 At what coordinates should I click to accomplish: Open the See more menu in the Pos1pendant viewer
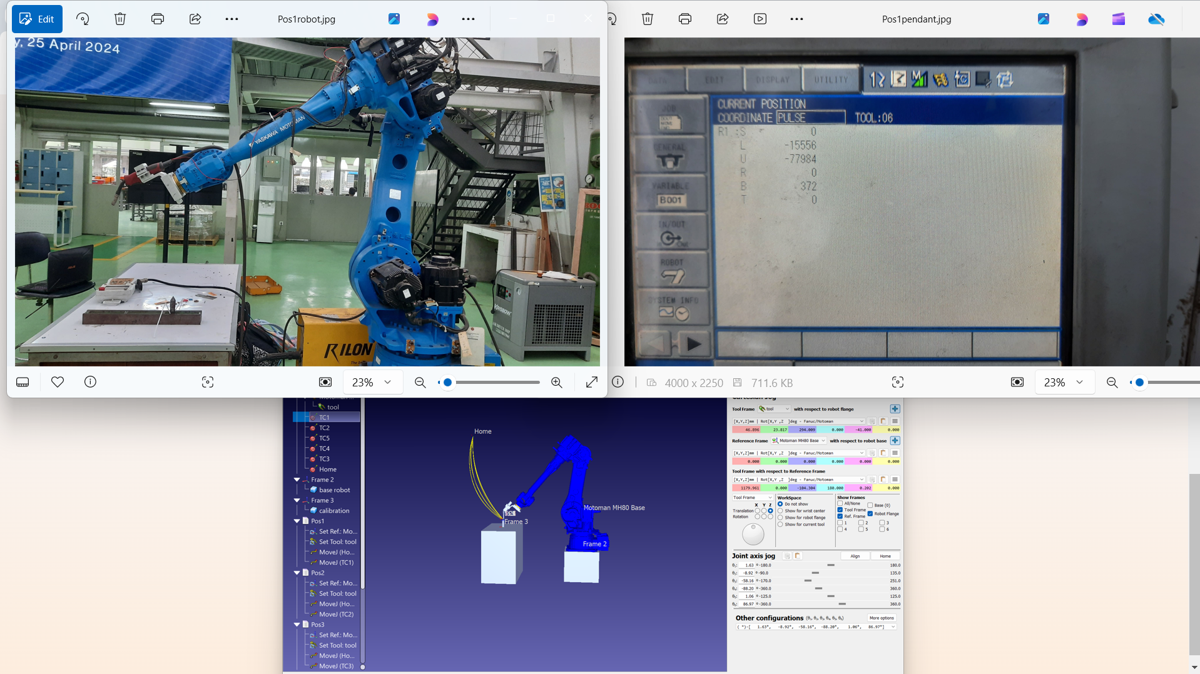tap(796, 19)
